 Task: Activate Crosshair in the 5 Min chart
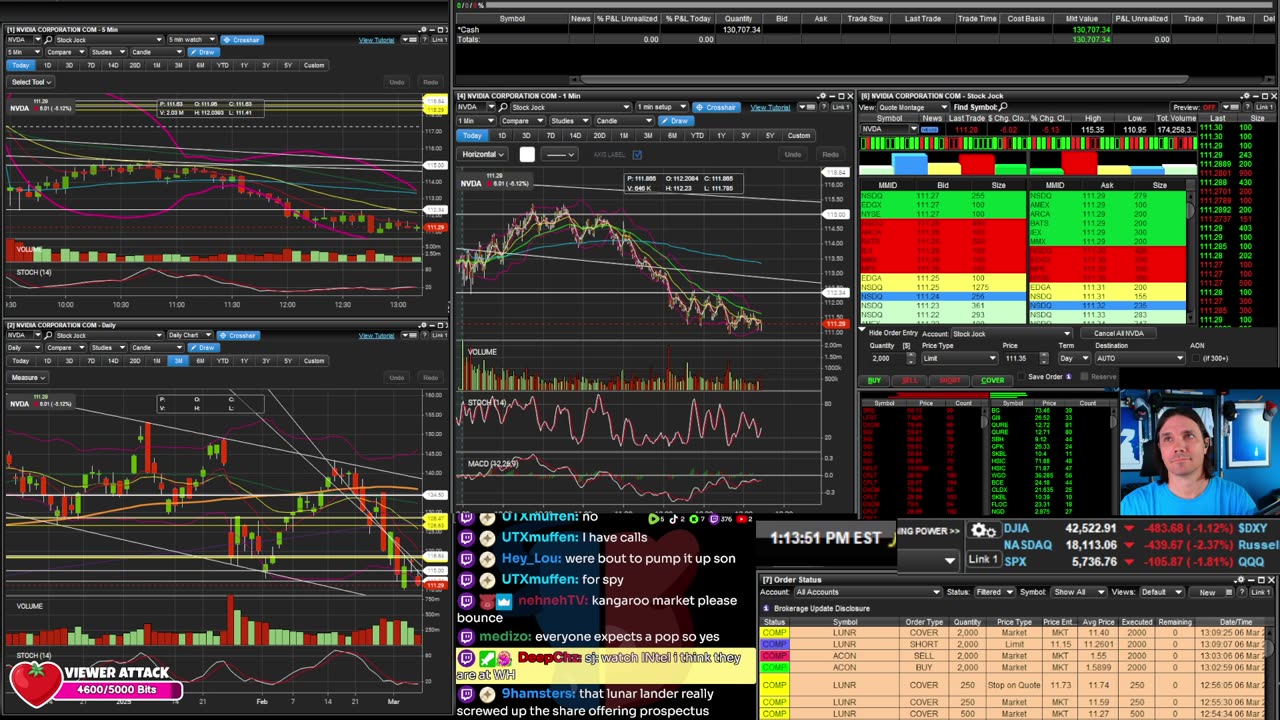point(241,40)
